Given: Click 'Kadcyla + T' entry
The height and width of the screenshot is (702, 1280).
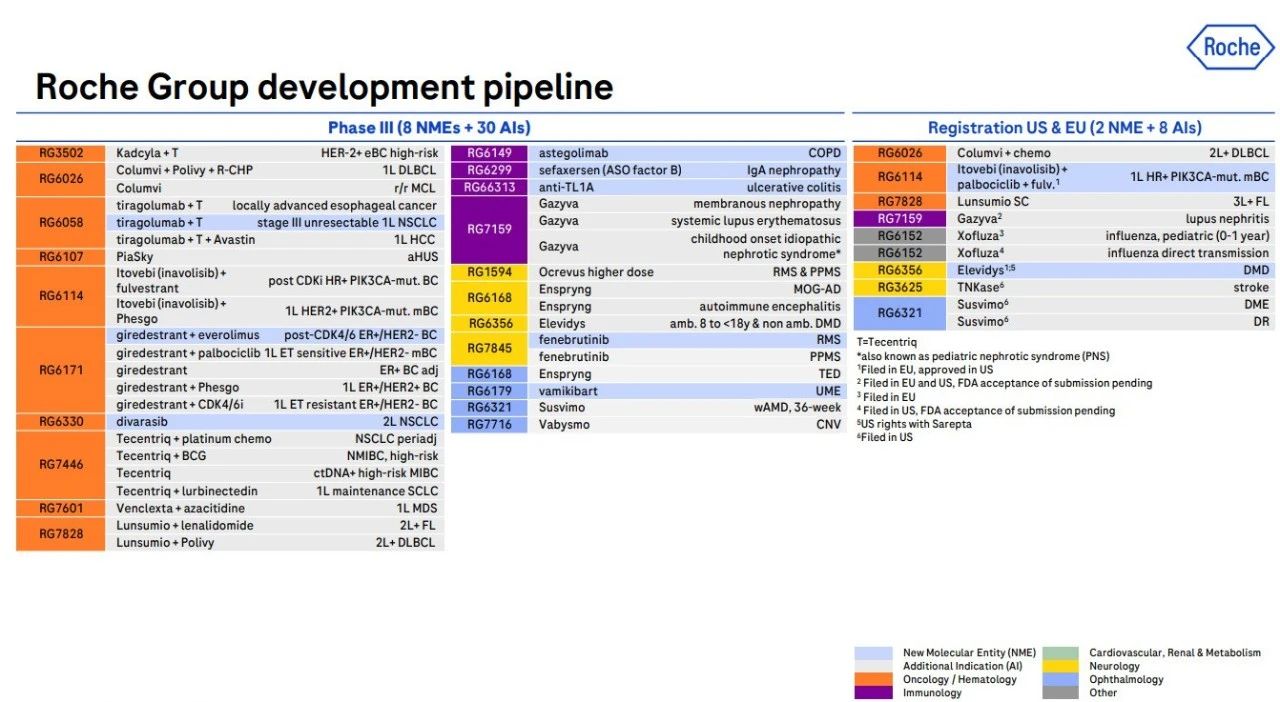Looking at the screenshot, I should tap(147, 153).
